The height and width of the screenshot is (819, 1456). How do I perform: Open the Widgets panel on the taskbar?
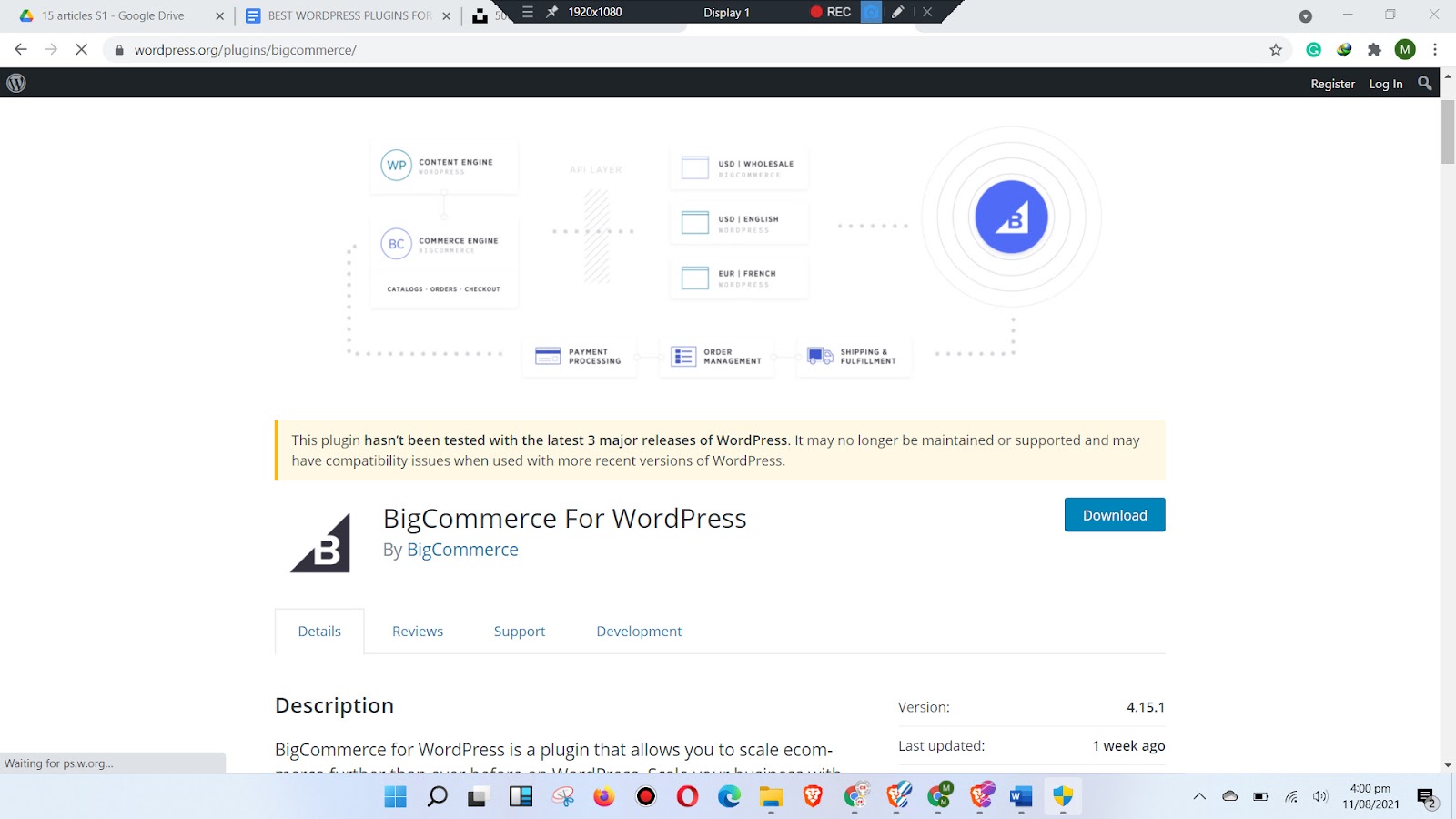521,797
